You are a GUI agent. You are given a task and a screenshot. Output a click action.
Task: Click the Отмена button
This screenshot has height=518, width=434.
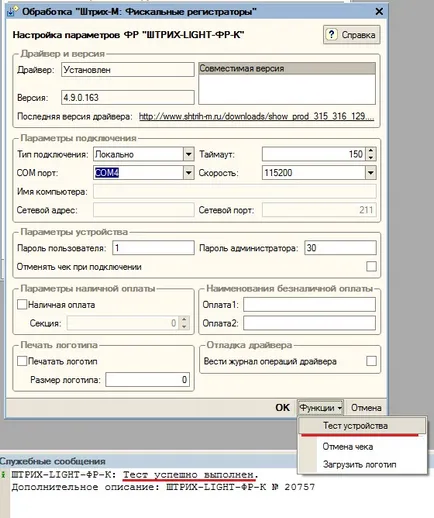click(366, 408)
